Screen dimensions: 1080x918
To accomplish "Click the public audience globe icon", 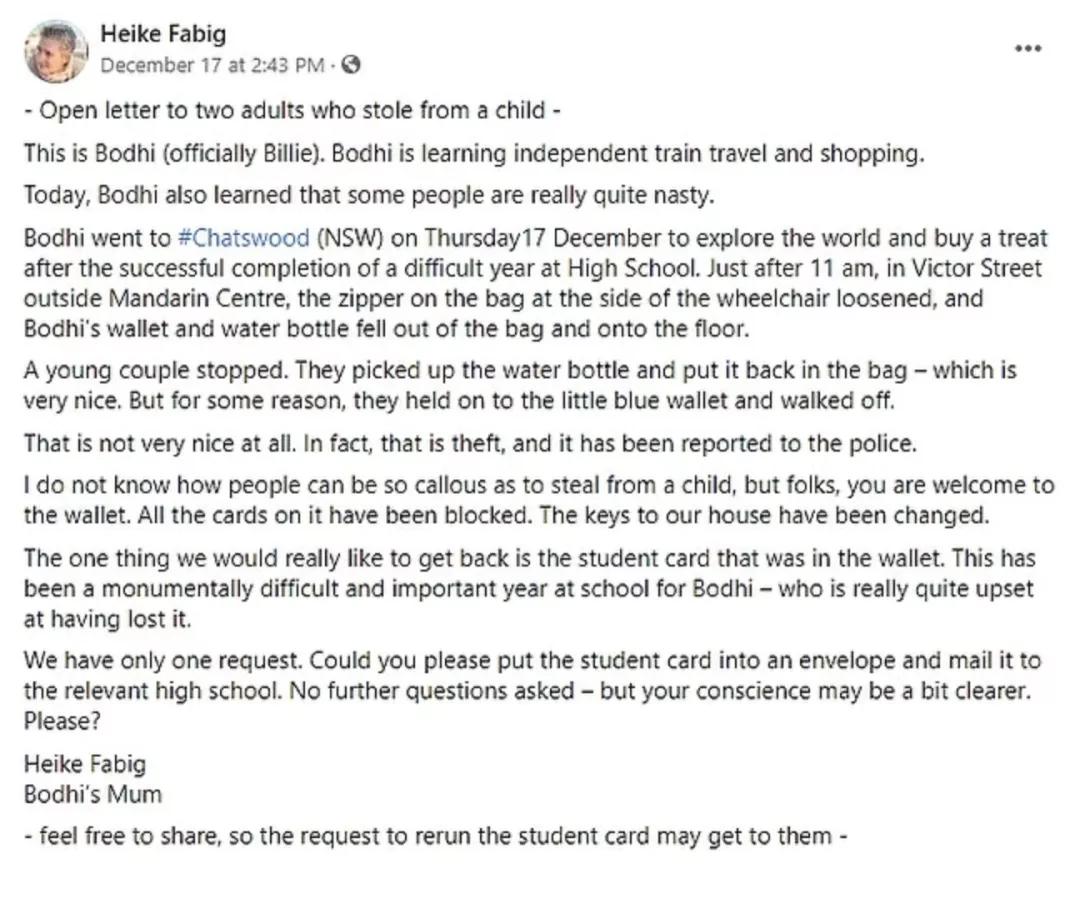I will point(351,65).
